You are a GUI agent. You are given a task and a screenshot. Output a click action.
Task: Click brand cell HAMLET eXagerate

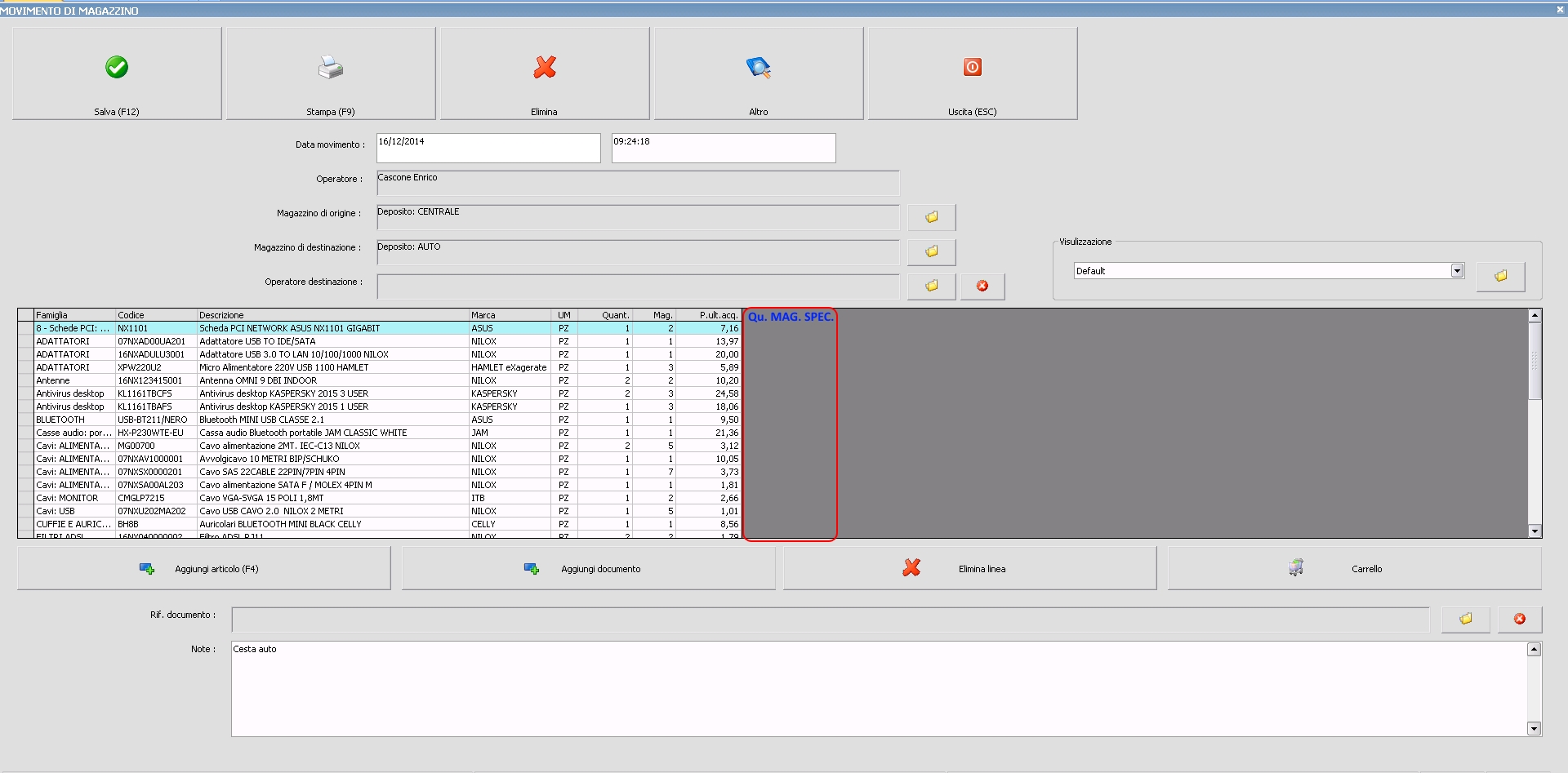pos(510,367)
